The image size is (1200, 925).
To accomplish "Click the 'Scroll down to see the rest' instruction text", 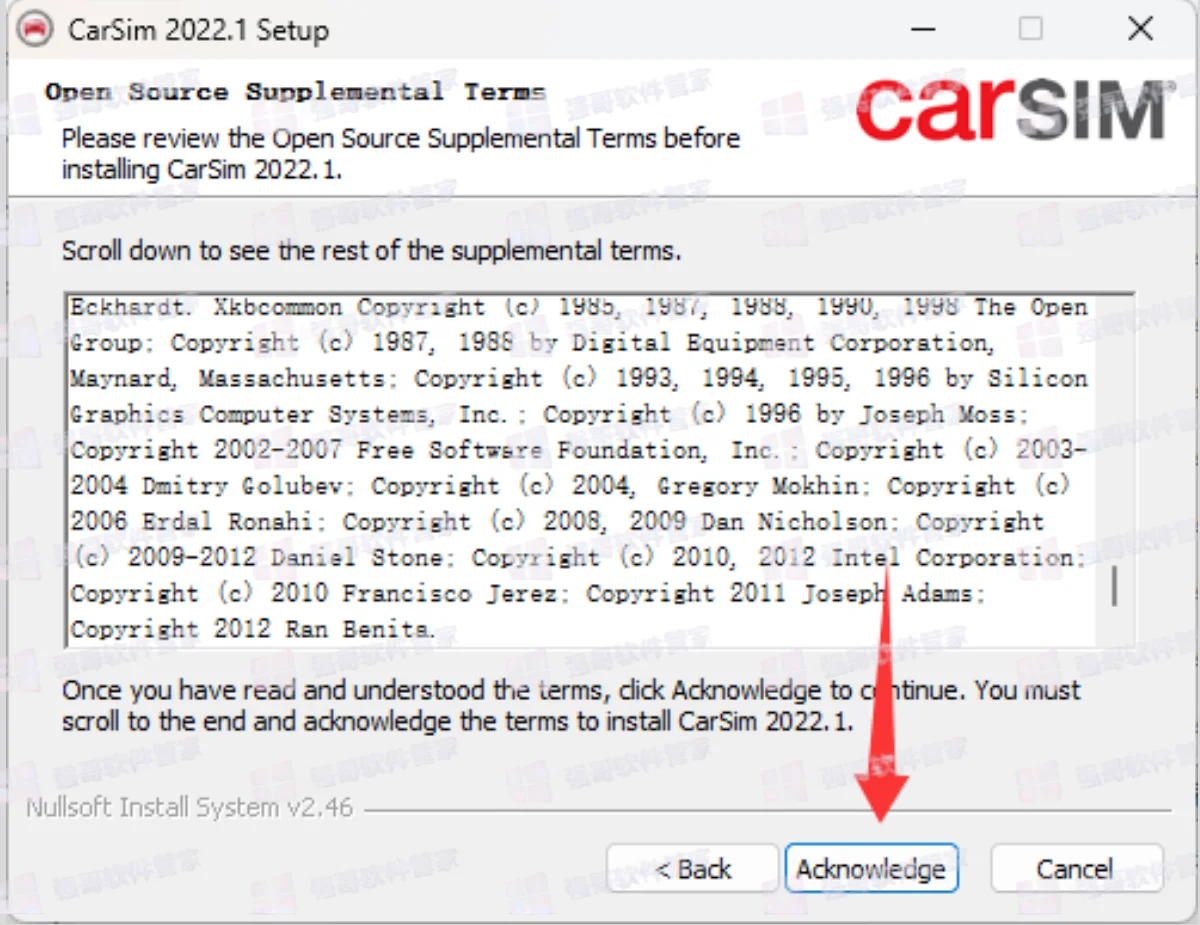I will 371,250.
